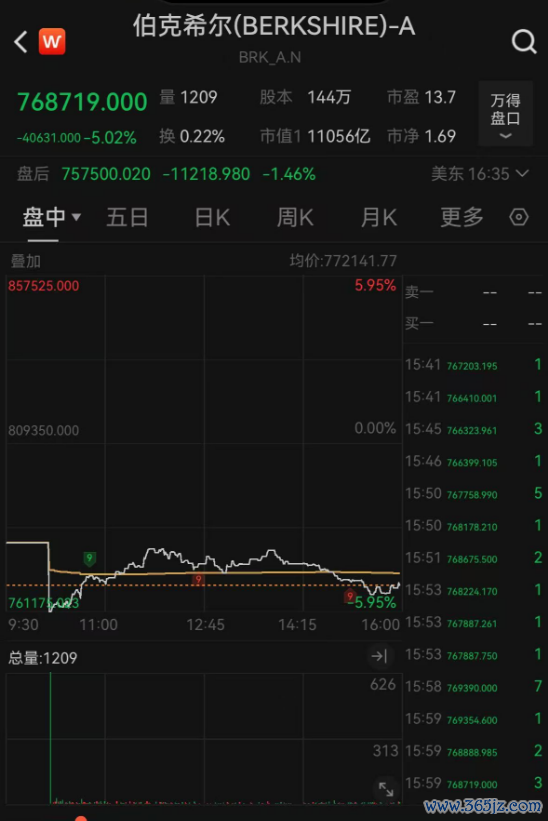
Task: Open the 盘中 dropdown arrow
Action: (x=76, y=217)
